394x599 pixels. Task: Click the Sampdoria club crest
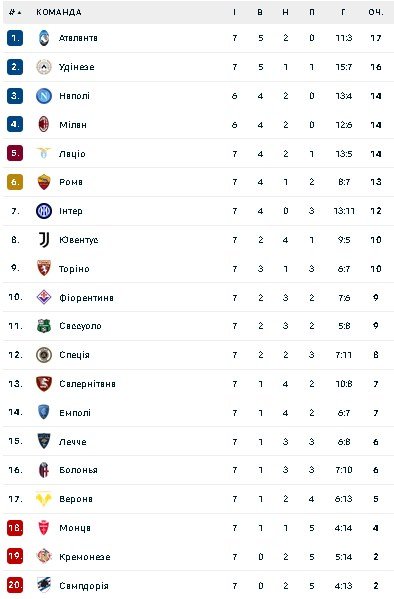[44, 585]
